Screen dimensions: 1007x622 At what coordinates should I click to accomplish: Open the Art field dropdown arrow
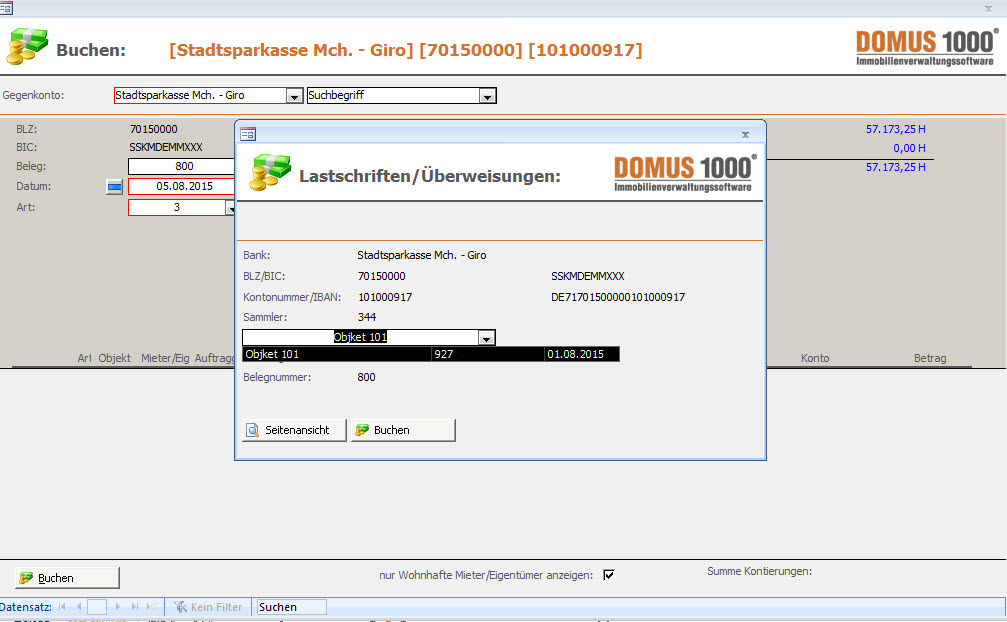tap(231, 208)
